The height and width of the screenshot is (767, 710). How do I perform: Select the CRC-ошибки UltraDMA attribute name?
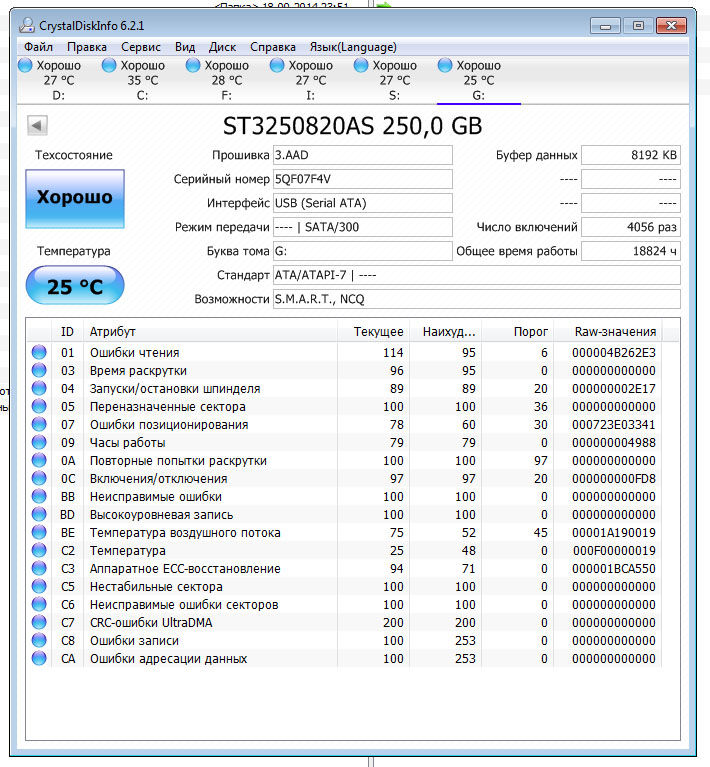(x=151, y=623)
